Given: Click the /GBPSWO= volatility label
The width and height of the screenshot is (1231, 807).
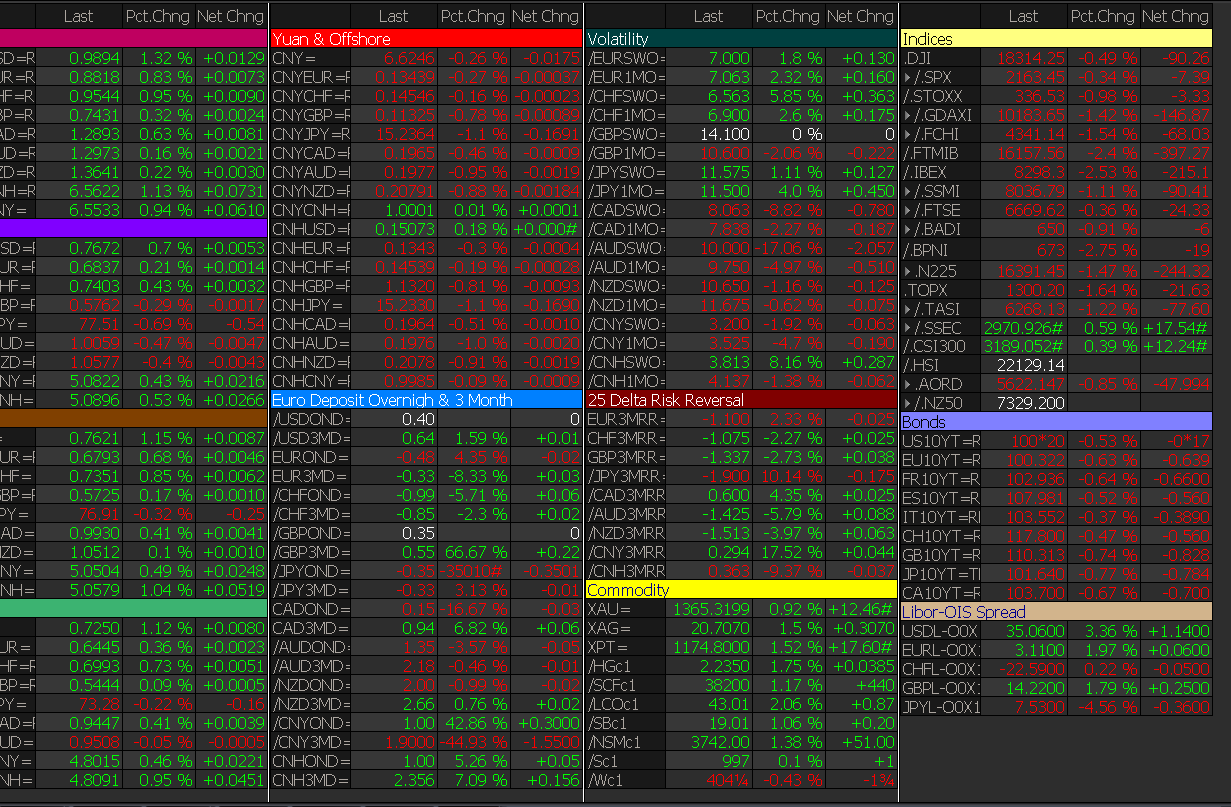Looking at the screenshot, I should [625, 134].
